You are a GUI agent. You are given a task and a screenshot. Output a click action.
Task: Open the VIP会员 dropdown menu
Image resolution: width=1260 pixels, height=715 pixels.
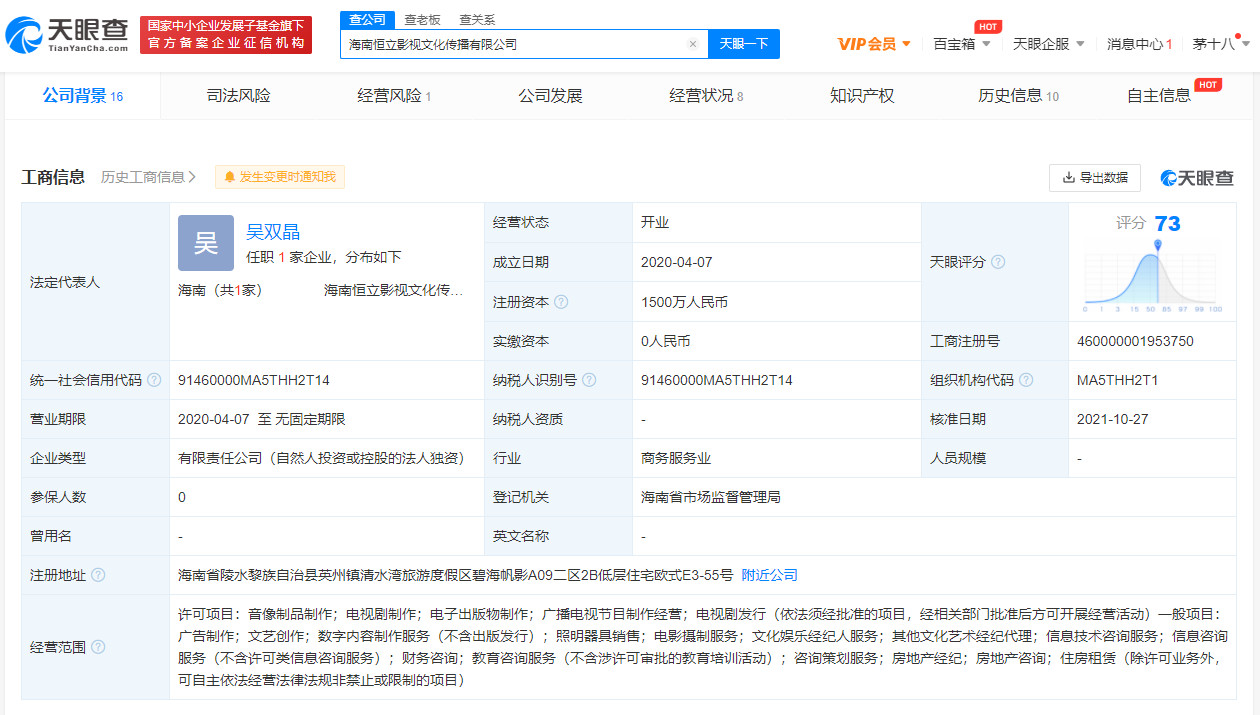(x=874, y=44)
